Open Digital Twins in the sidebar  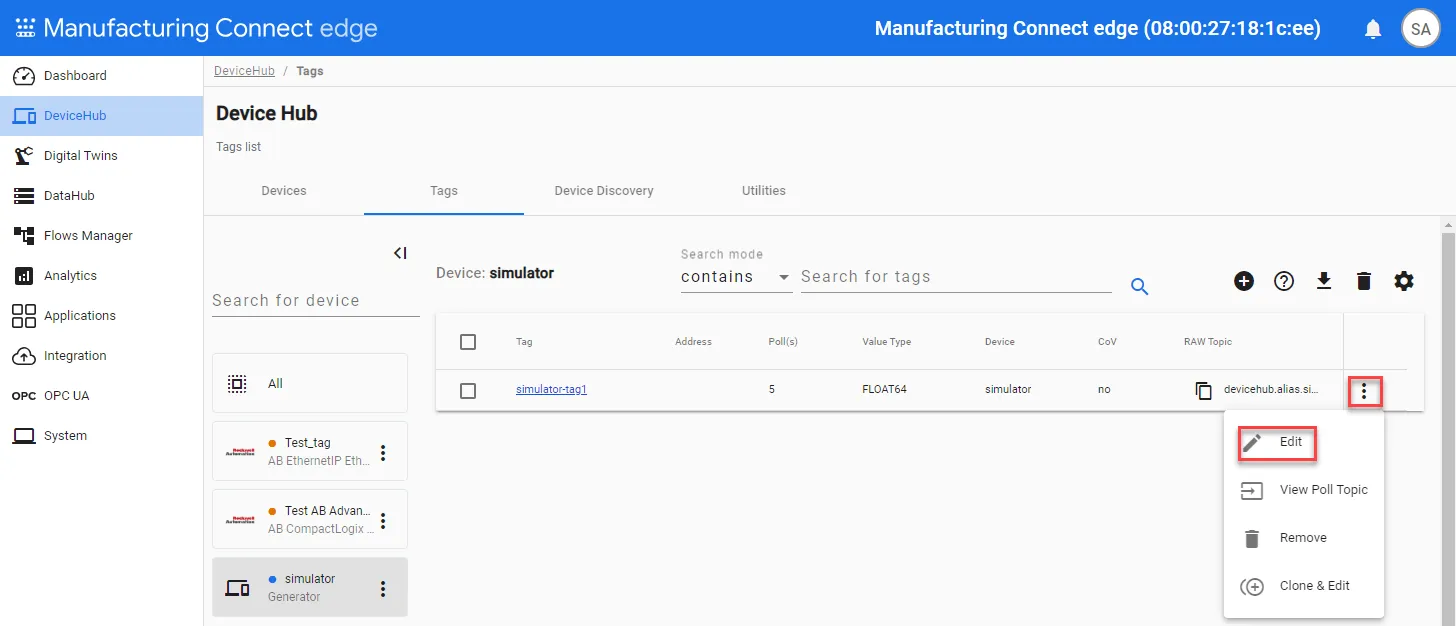coord(101,156)
